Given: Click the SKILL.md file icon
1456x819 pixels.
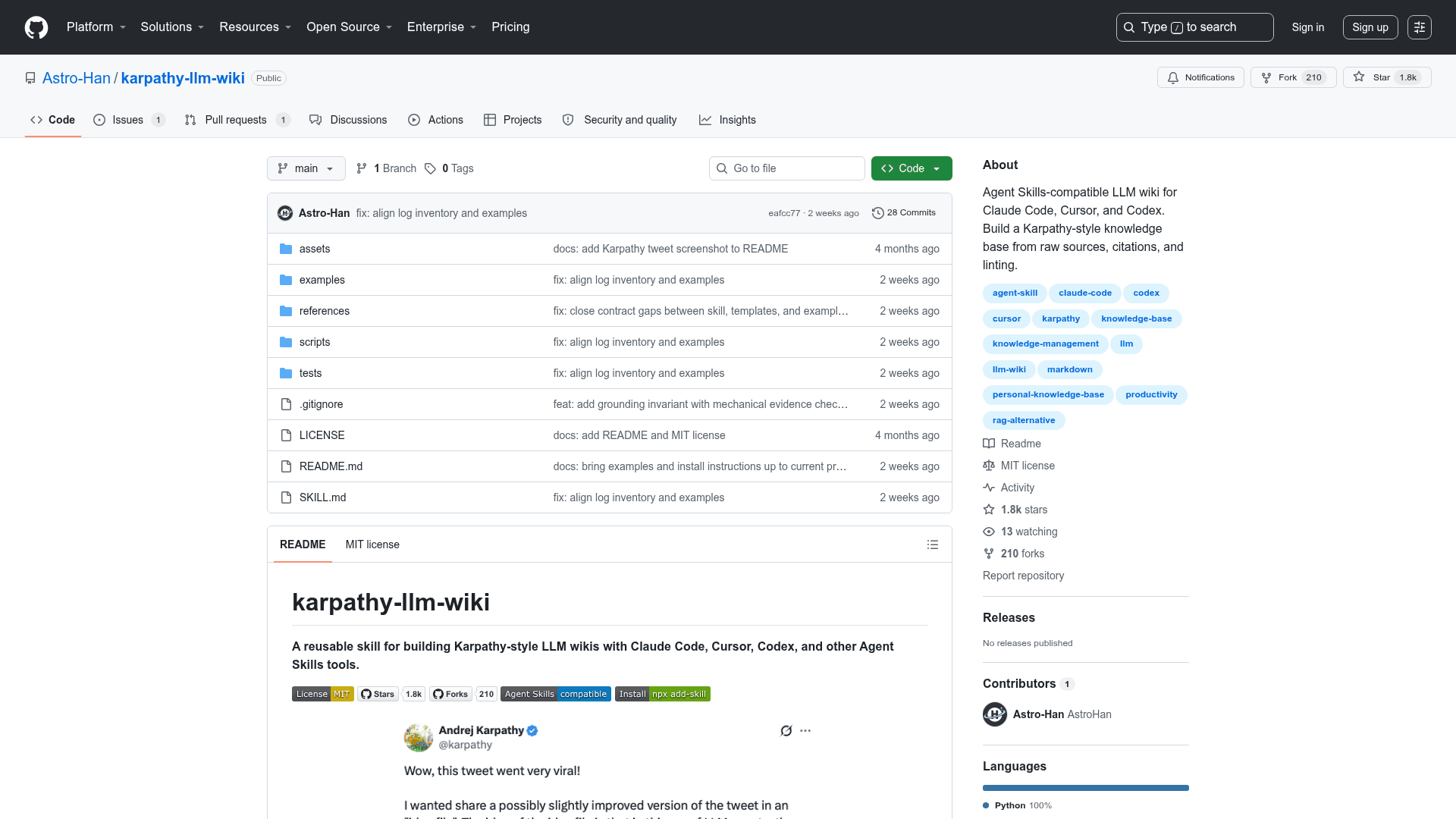Looking at the screenshot, I should pos(286,497).
